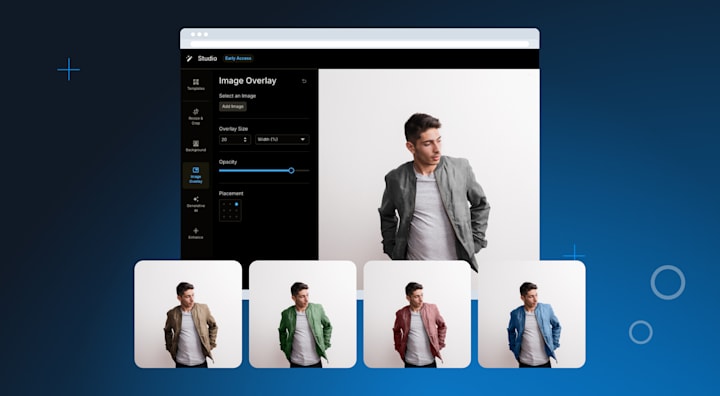Select the blue jacket thumbnail
The image size is (720, 396).
pyautogui.click(x=532, y=314)
